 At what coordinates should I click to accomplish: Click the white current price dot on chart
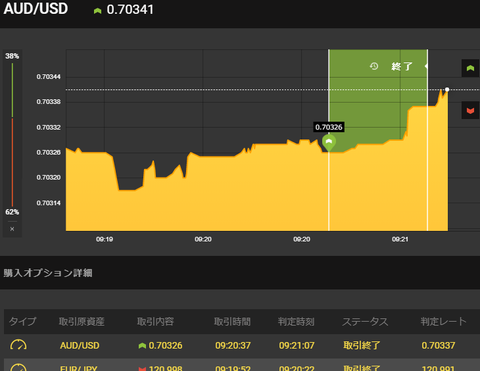(447, 89)
